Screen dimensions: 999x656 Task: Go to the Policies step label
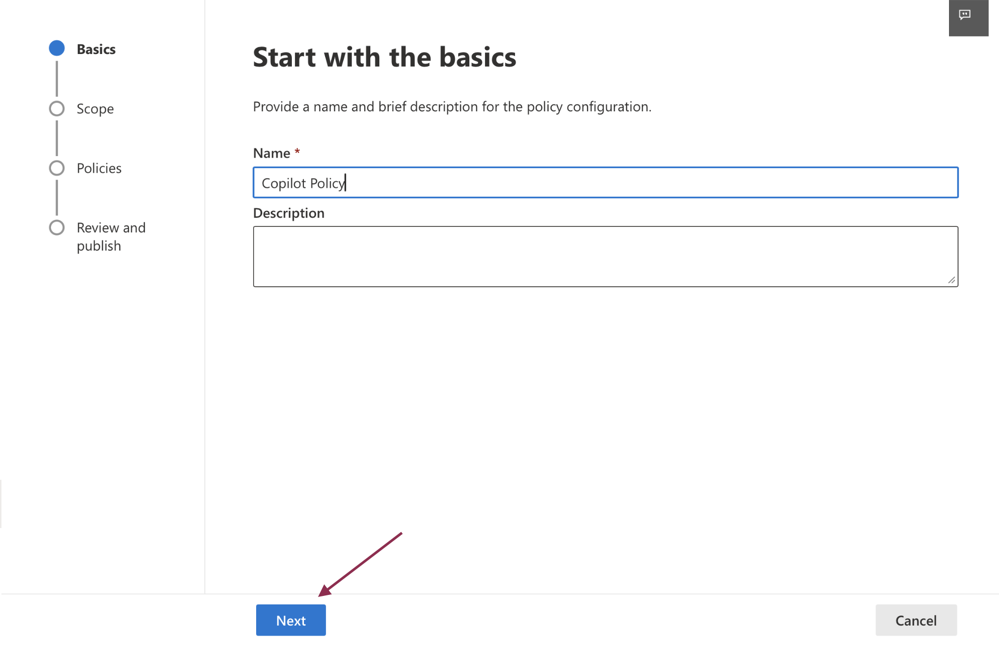point(99,168)
